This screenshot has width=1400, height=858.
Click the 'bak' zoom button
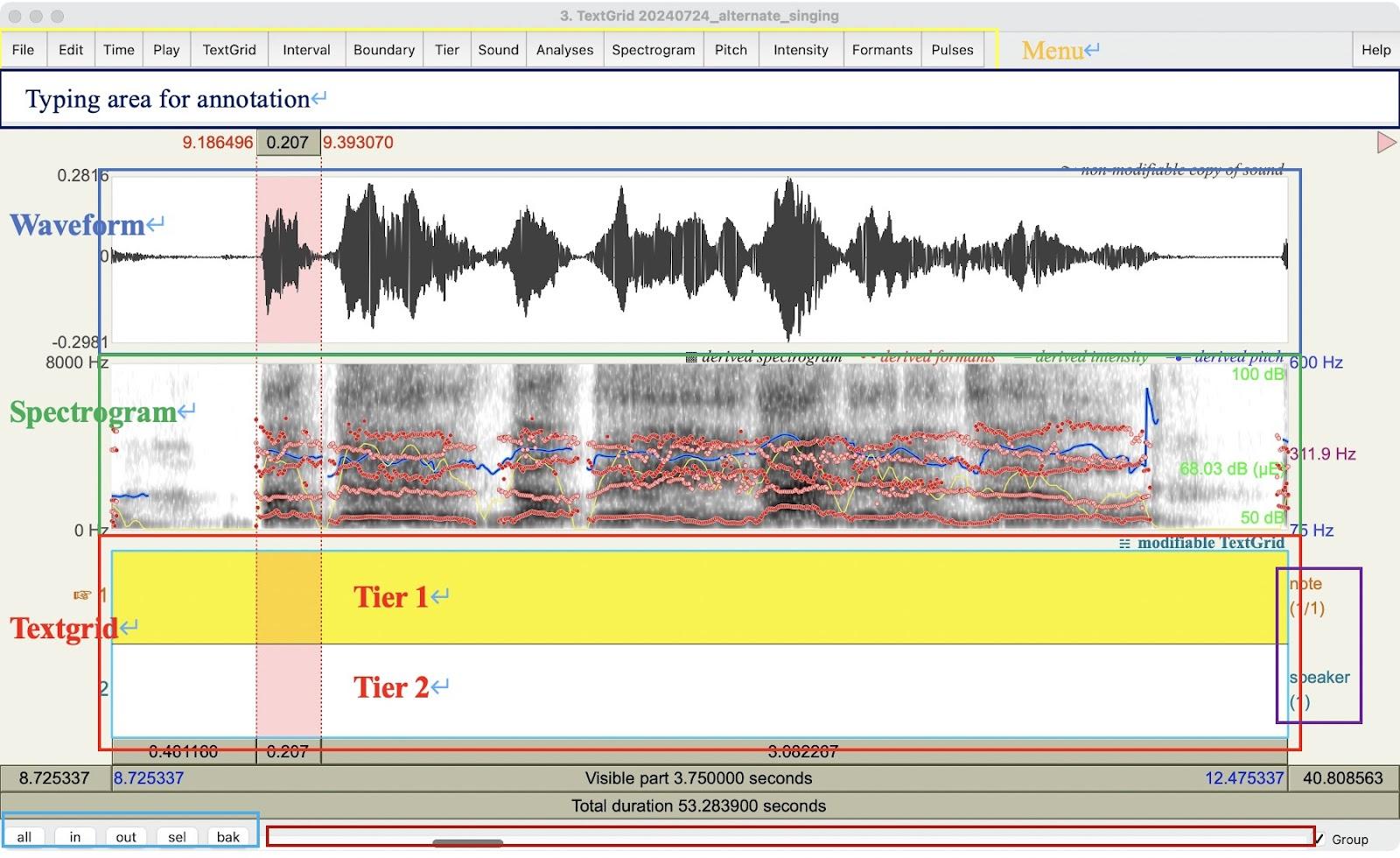[228, 837]
